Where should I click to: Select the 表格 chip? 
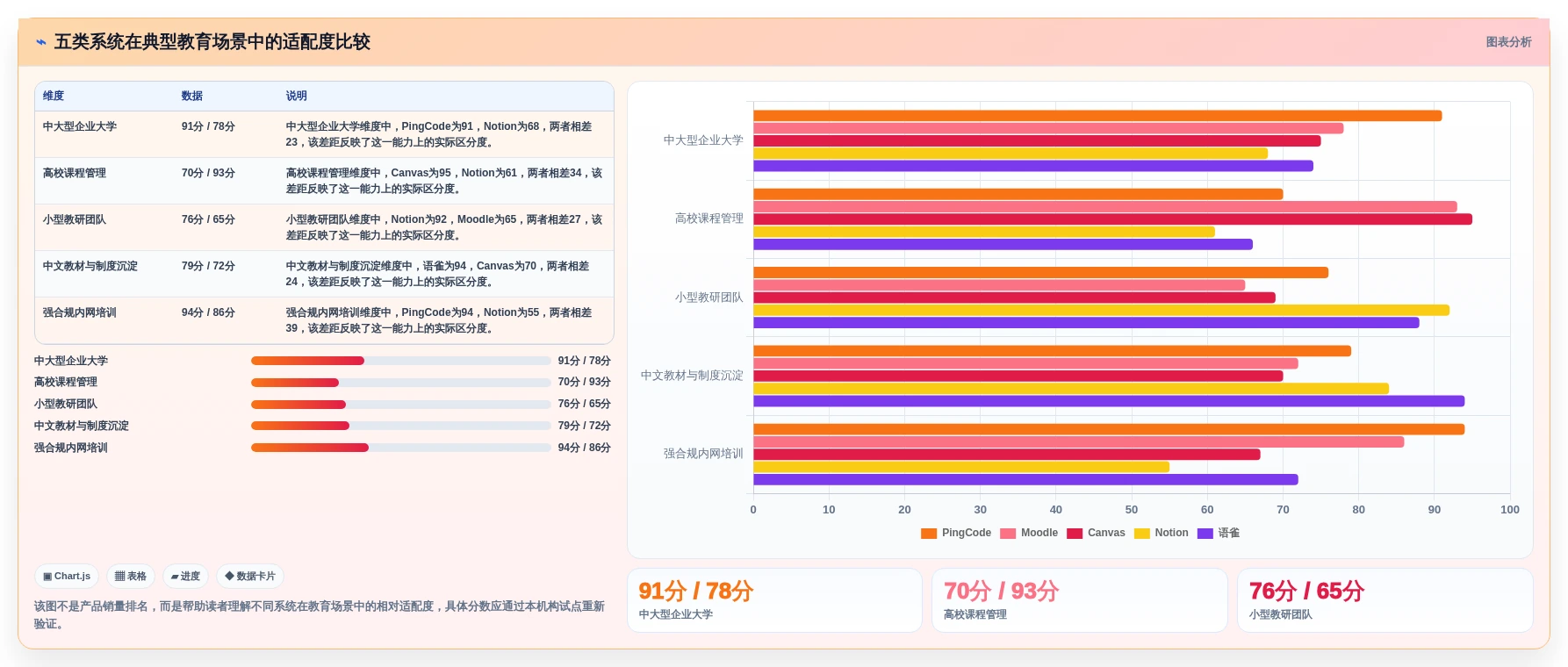click(131, 577)
